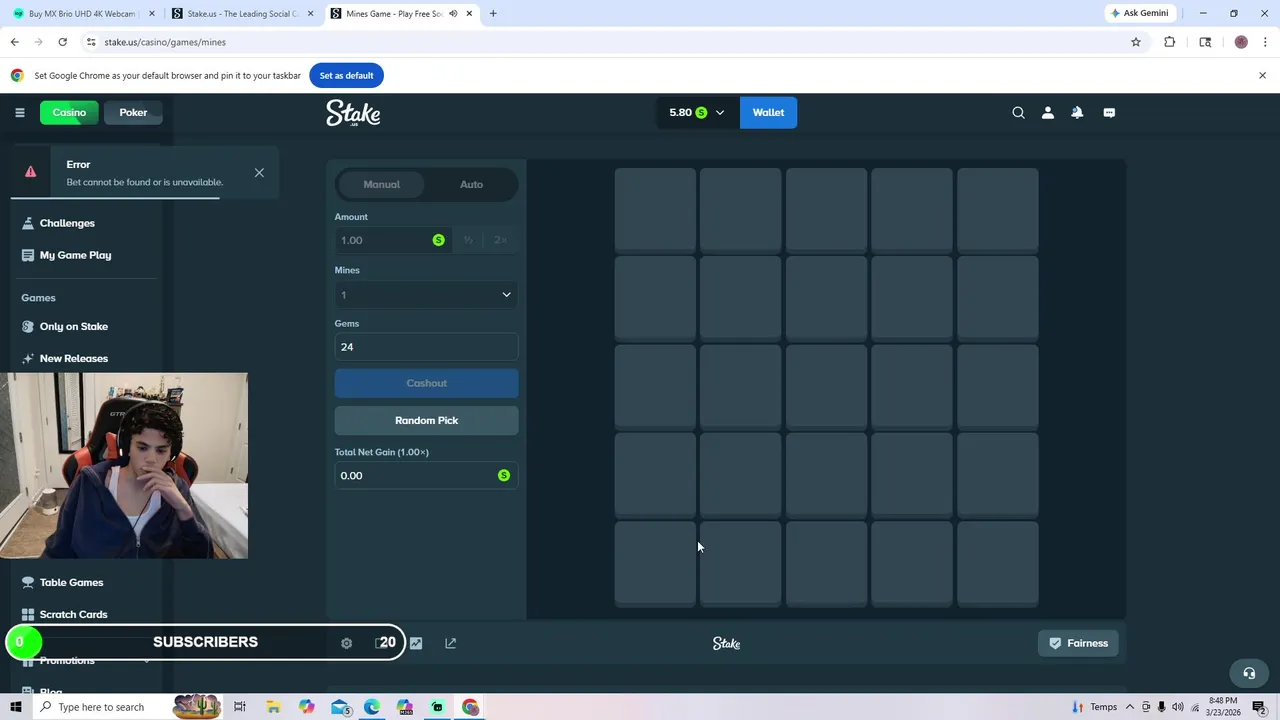Open live stats chart icon
The height and width of the screenshot is (720, 1280).
pos(416,643)
